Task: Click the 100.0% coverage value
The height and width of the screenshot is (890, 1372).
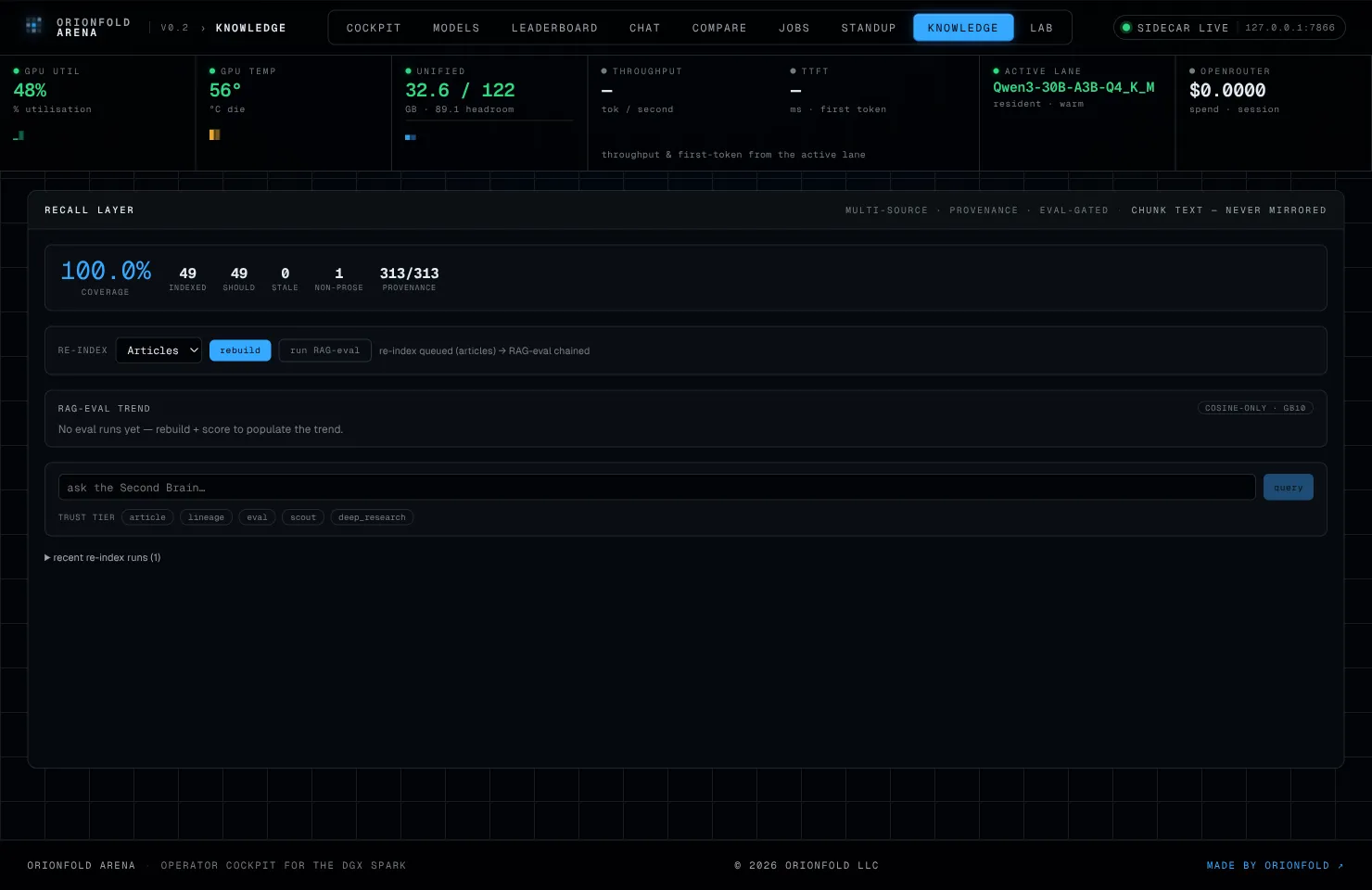Action: coord(106,271)
